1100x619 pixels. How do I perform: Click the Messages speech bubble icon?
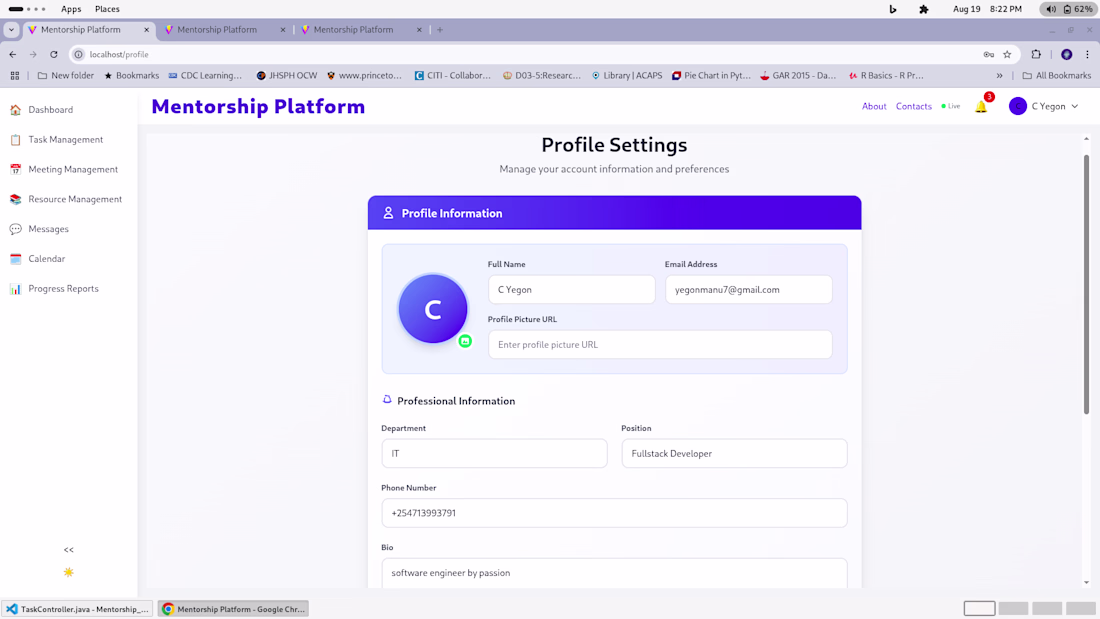click(x=15, y=229)
